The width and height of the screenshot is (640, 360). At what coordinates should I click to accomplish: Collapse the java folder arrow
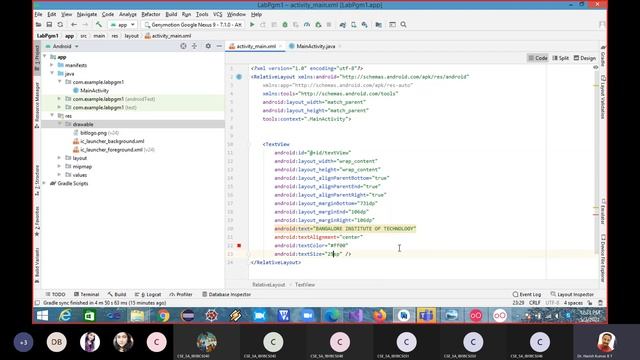52,73
